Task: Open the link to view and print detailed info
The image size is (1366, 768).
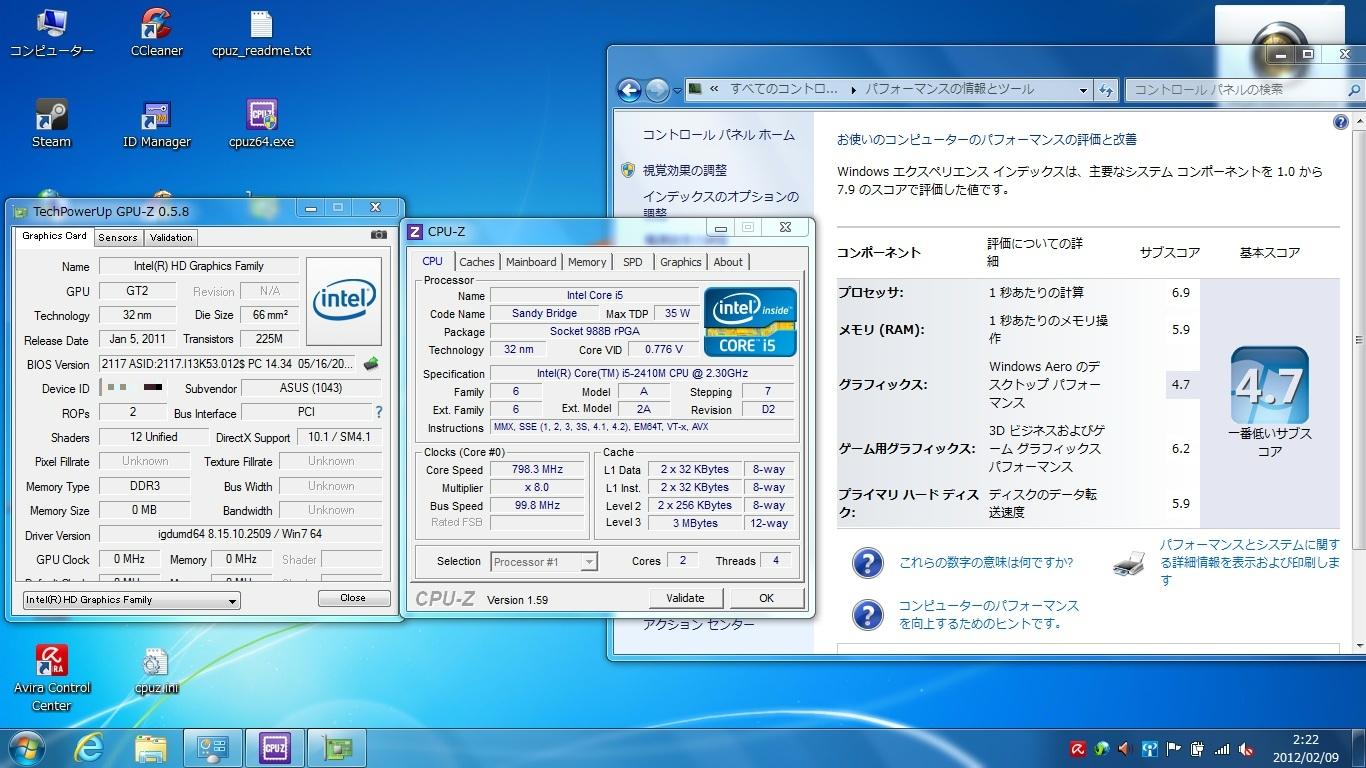Action: (x=1250, y=562)
